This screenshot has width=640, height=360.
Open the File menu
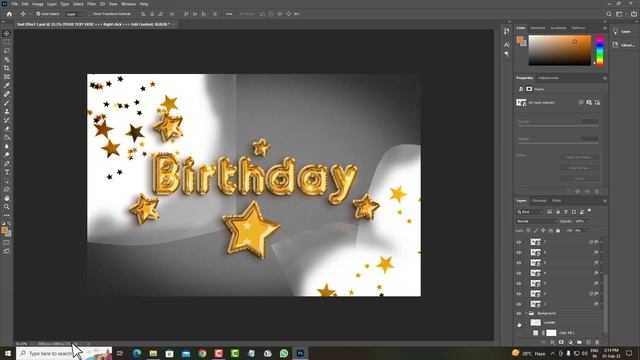click(15, 4)
